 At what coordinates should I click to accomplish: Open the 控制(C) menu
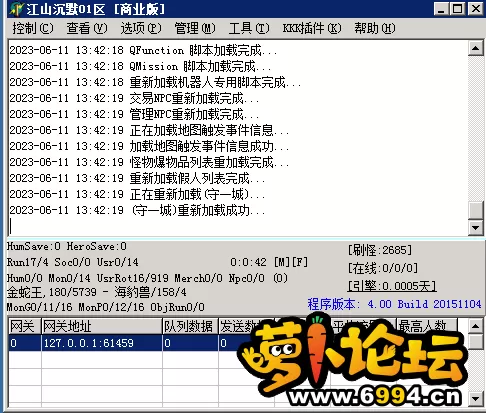(33, 28)
